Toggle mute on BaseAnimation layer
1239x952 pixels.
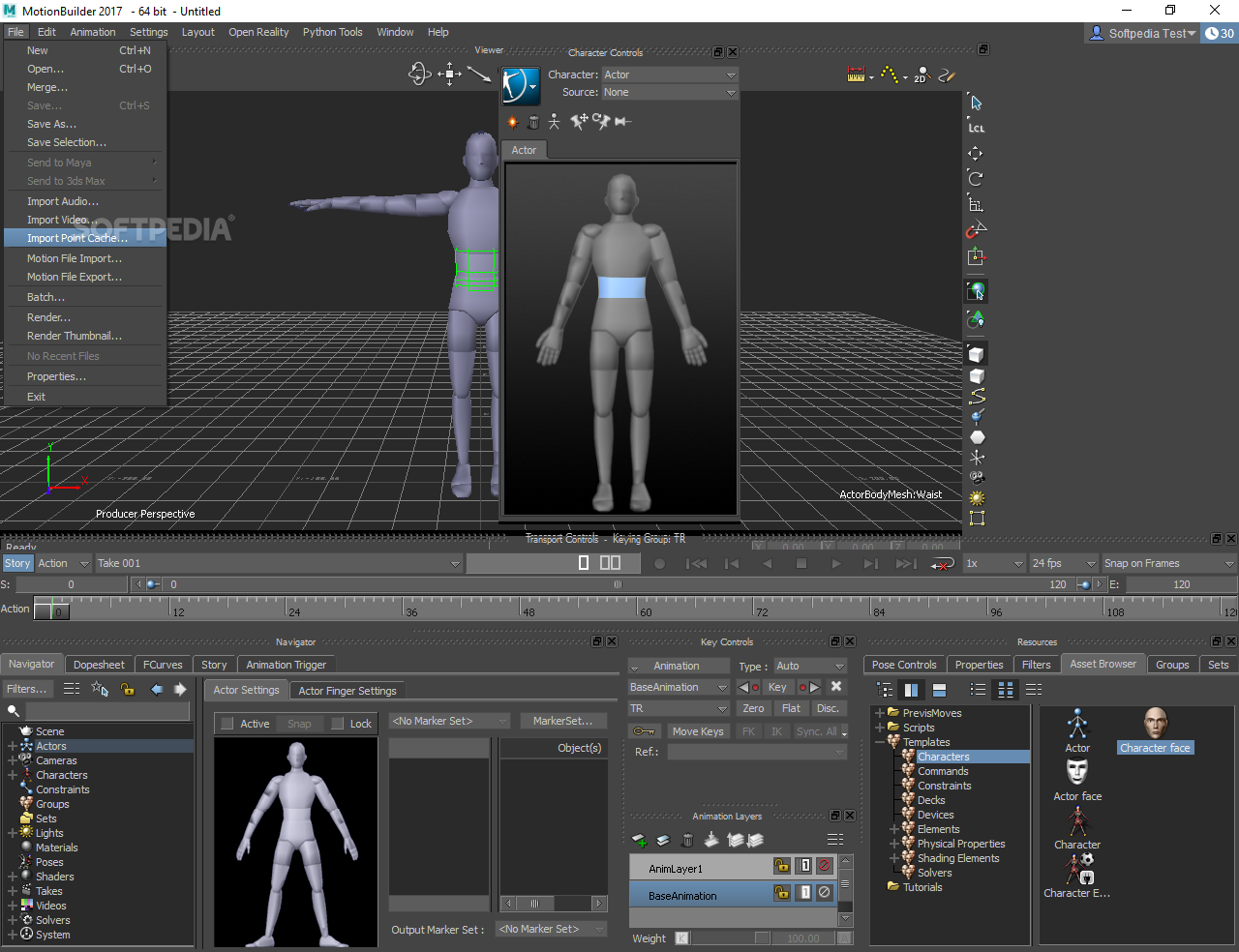tap(825, 893)
